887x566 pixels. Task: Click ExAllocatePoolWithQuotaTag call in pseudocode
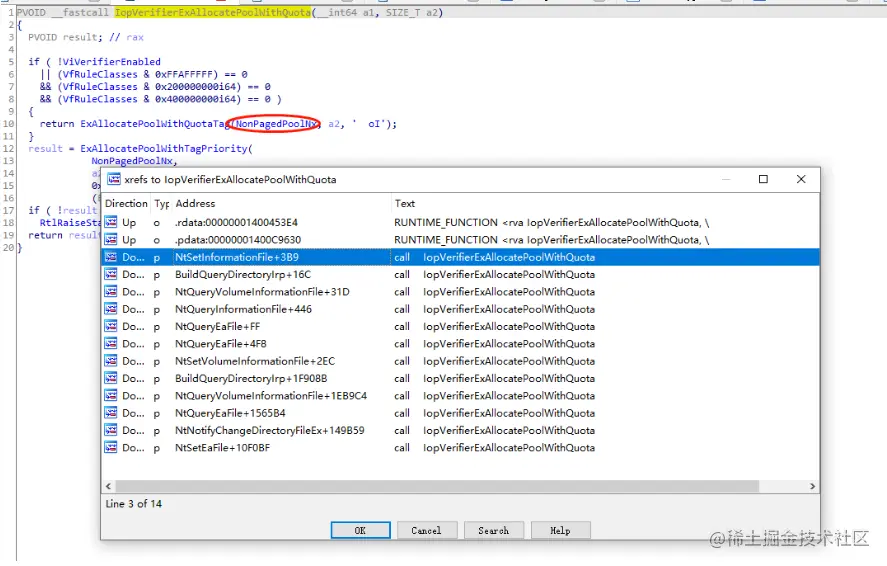154,124
